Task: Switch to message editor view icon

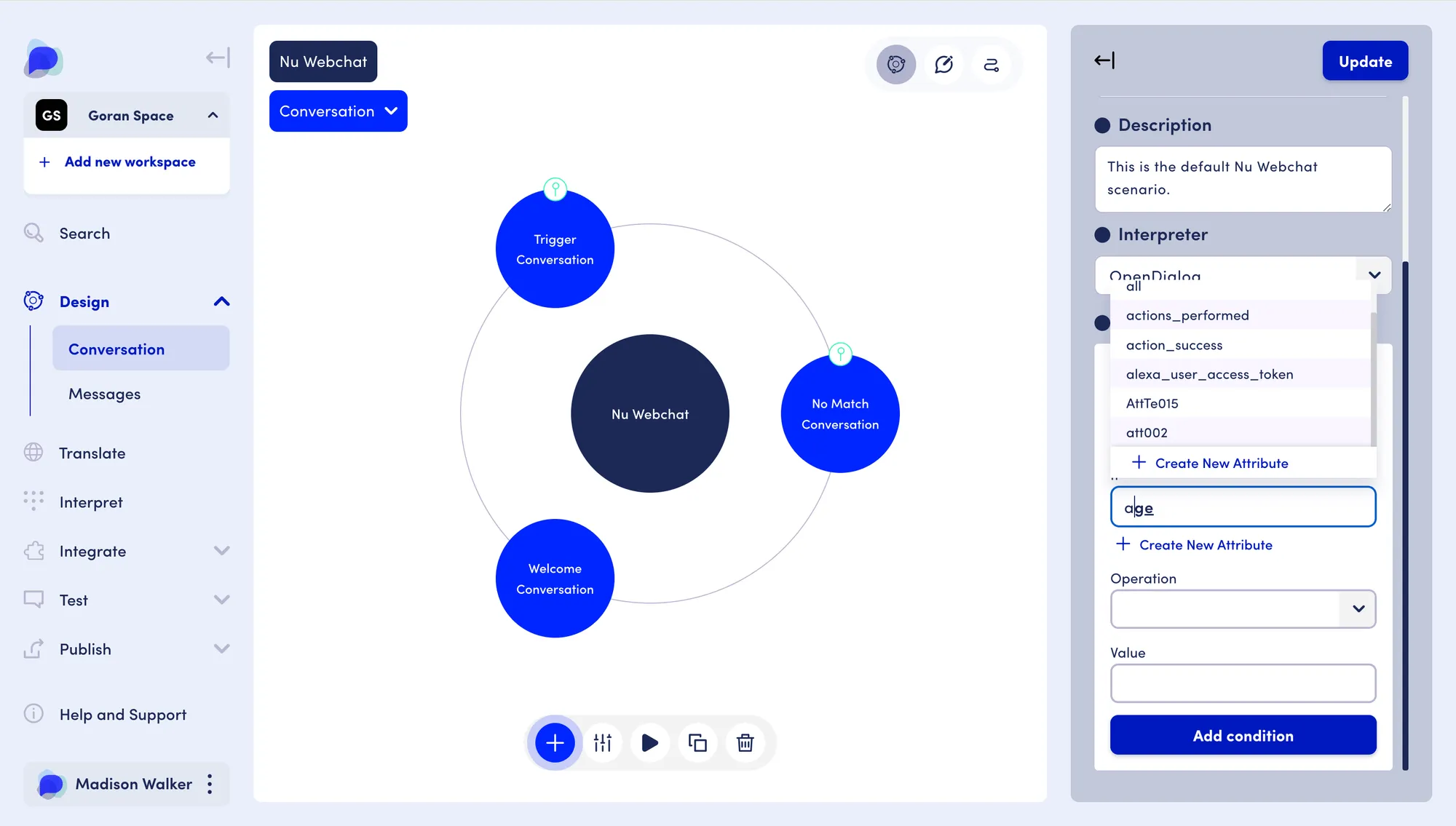Action: [x=943, y=65]
